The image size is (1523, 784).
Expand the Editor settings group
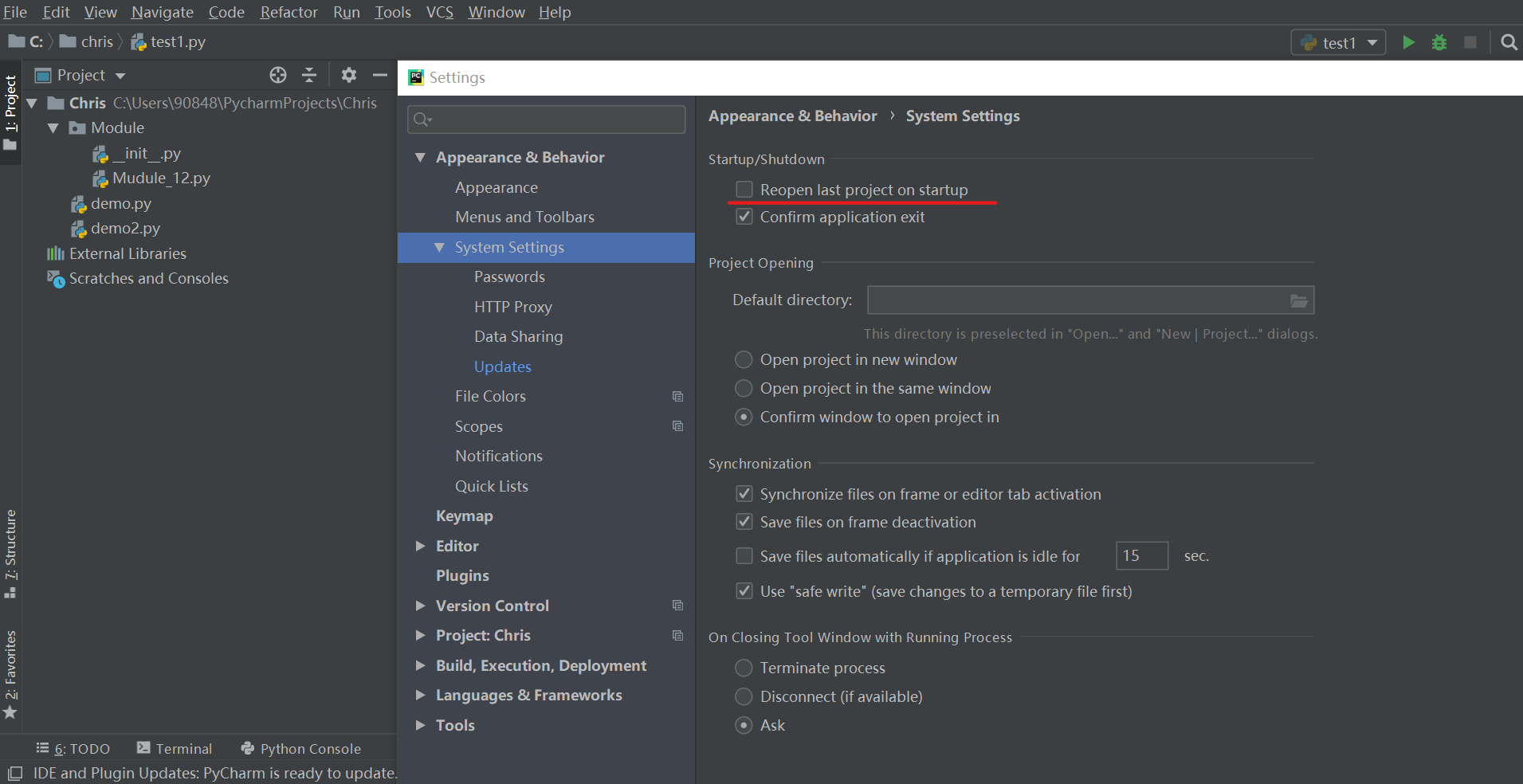420,546
